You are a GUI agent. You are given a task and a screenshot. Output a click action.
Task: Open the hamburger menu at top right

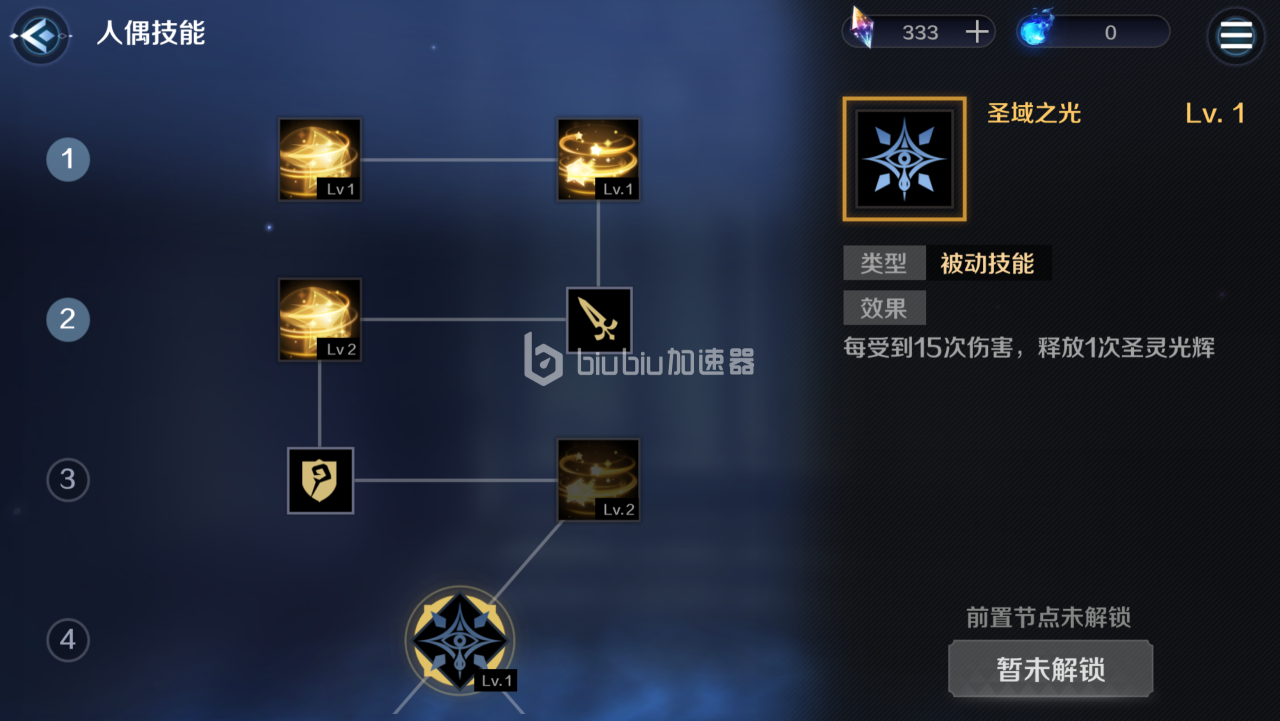click(1236, 36)
